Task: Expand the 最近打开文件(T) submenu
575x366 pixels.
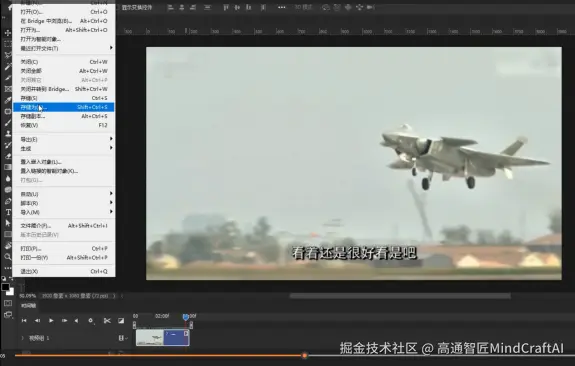Action: (64, 48)
